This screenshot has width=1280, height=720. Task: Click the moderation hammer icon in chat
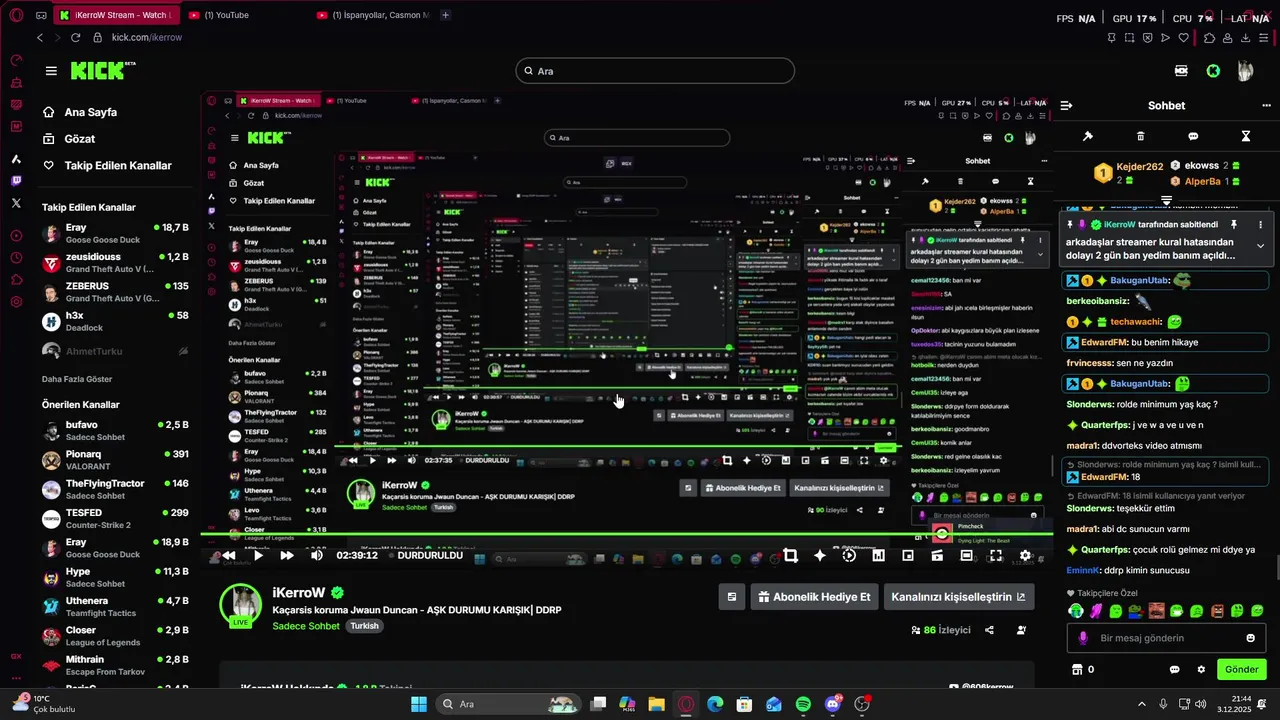click(x=1088, y=136)
